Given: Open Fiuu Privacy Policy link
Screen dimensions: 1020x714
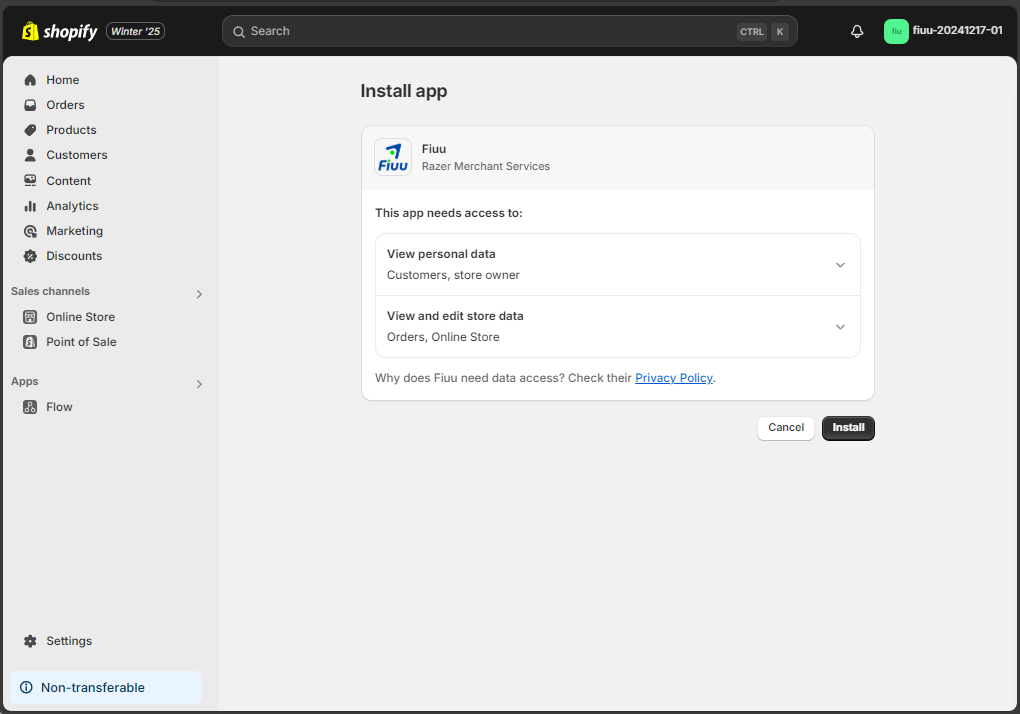Looking at the screenshot, I should 674,378.
